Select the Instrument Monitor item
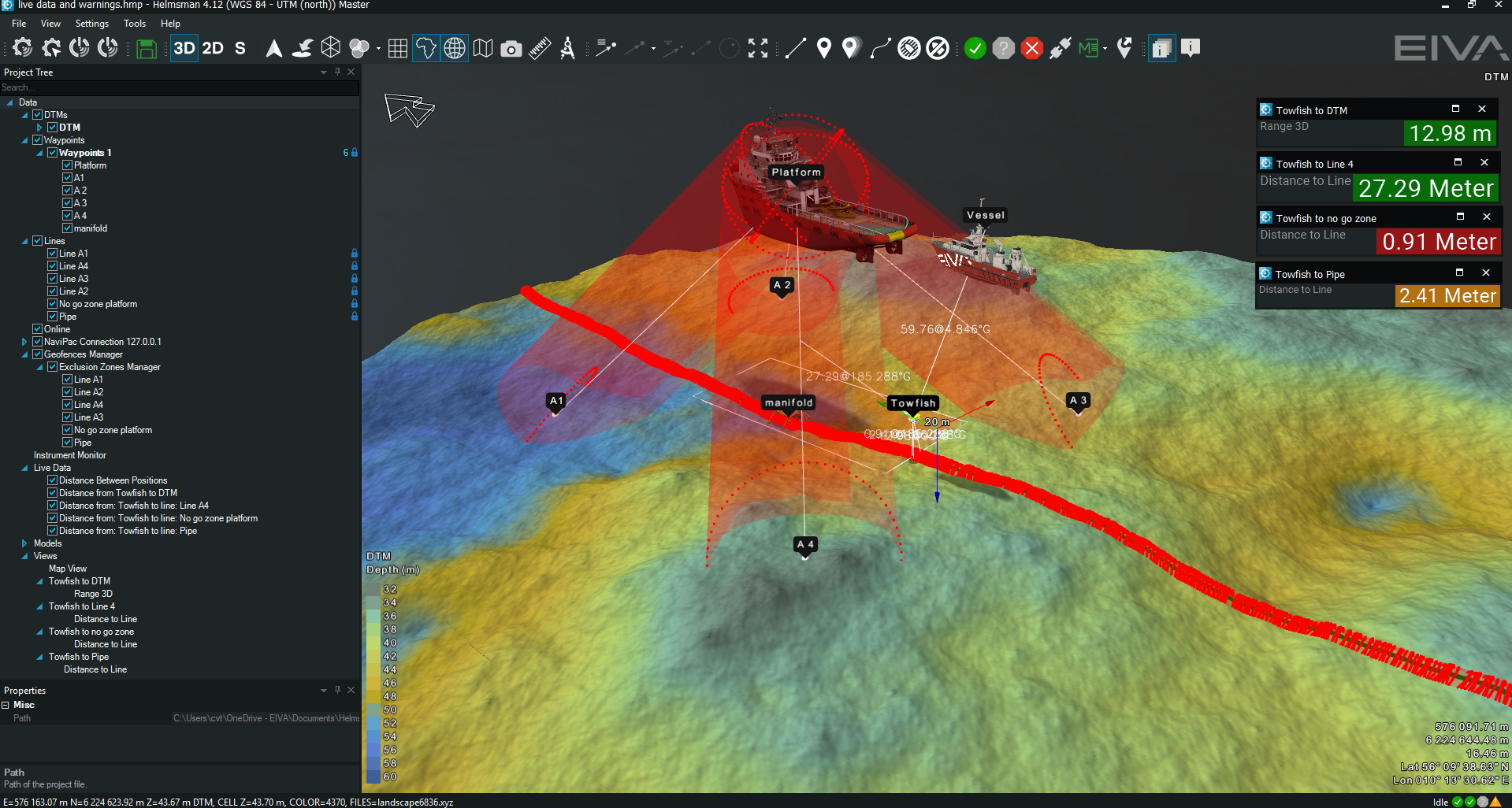The width and height of the screenshot is (1512, 808). [x=70, y=455]
